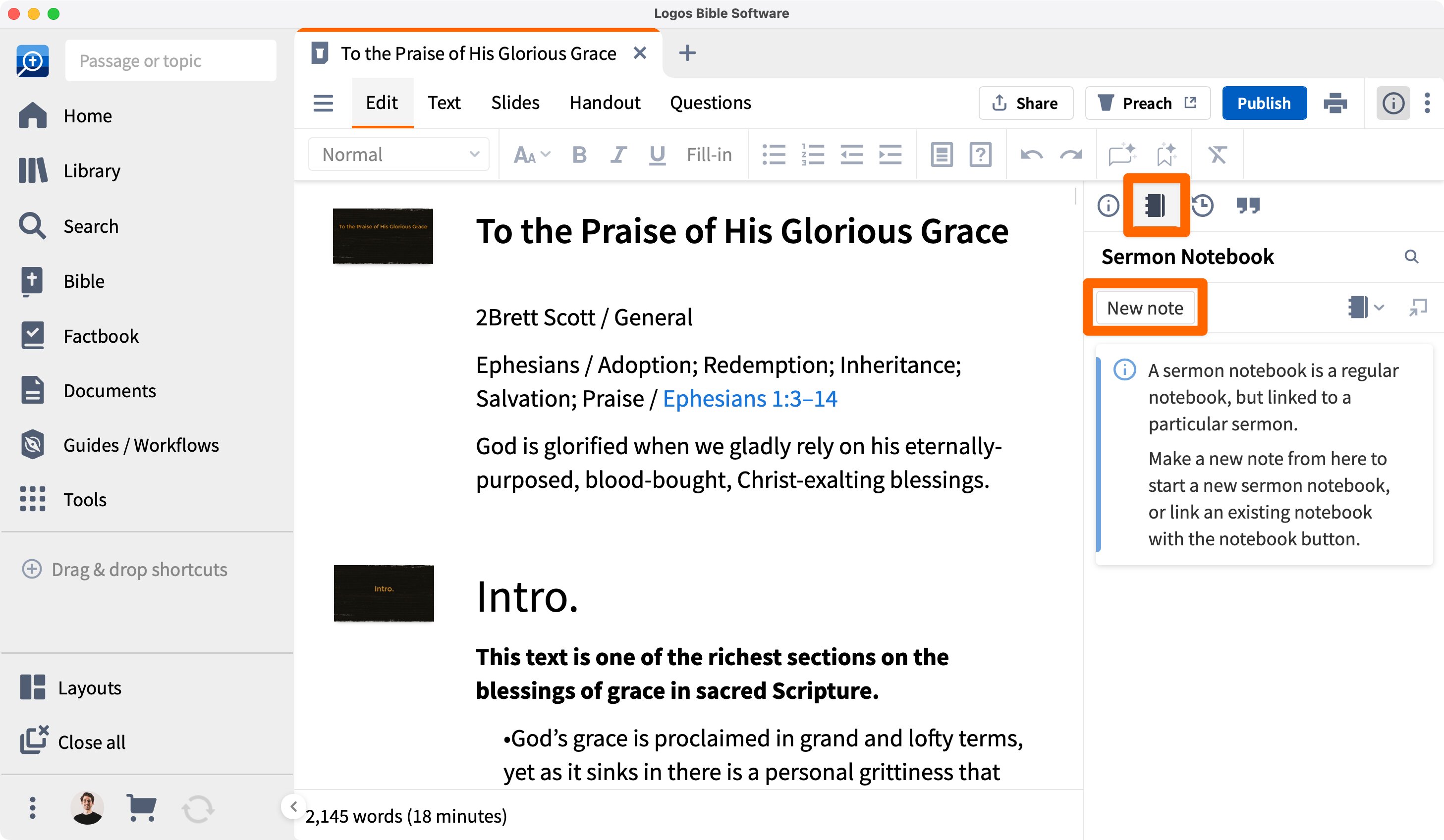
Task: Toggle numbered list
Action: coord(813,155)
